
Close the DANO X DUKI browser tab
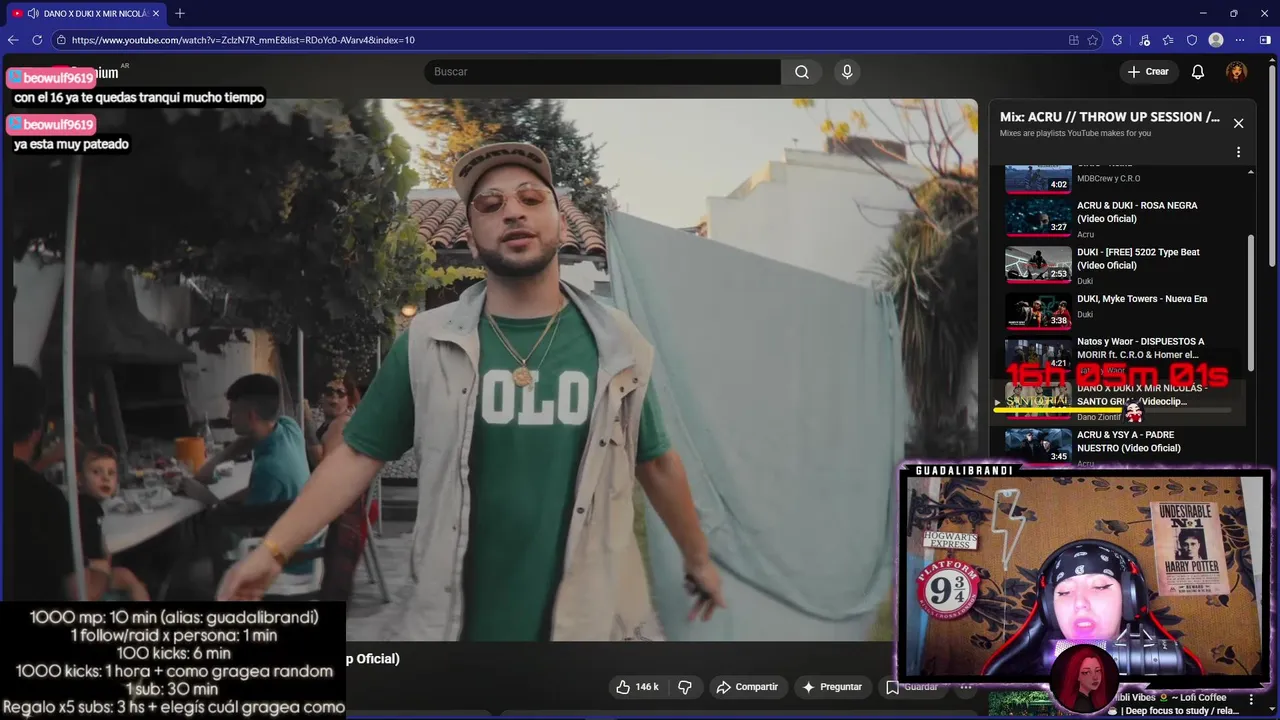click(x=156, y=13)
